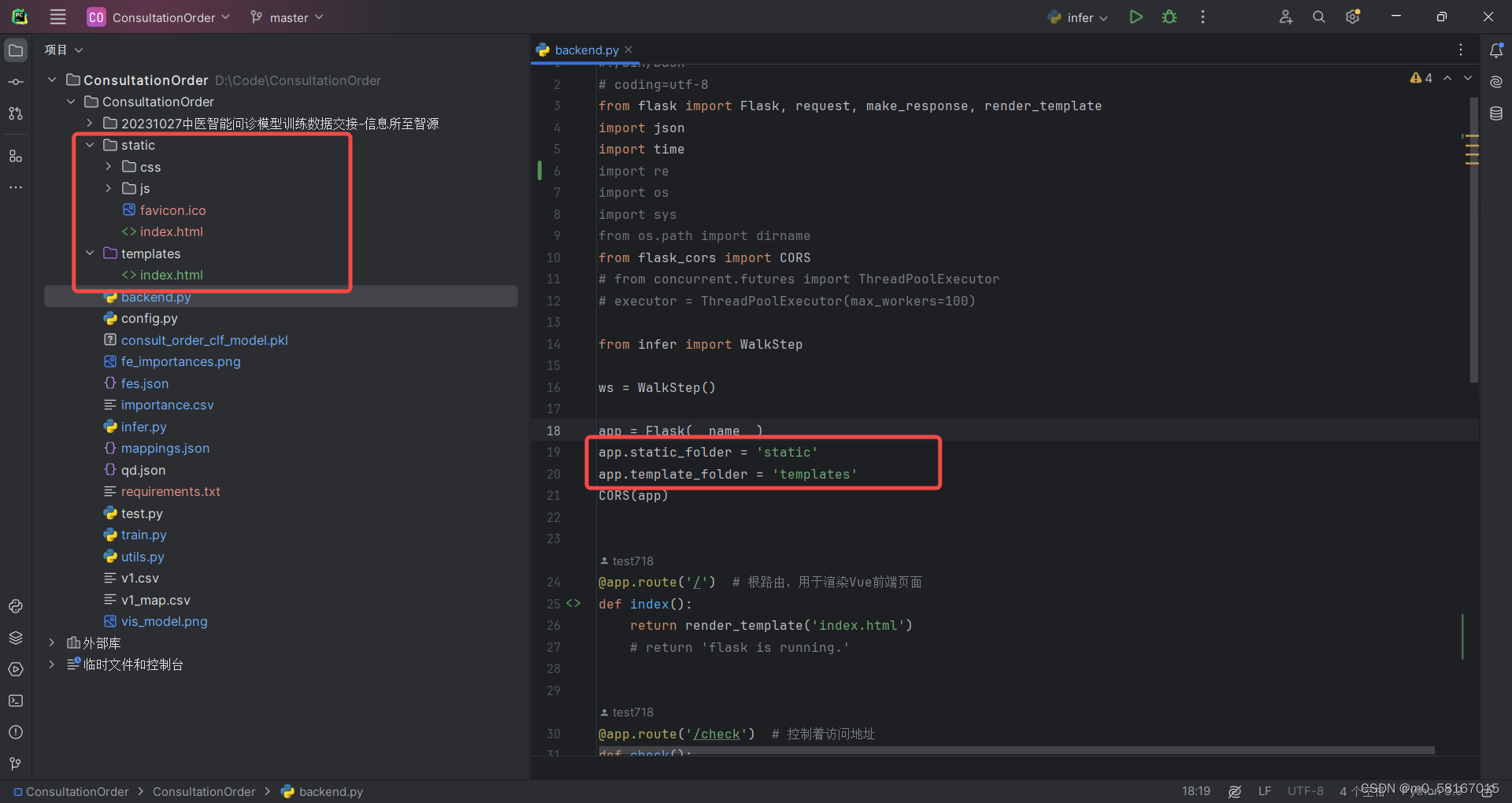Click the 18:19 cursor position indicator
Image resolution: width=1512 pixels, height=803 pixels.
click(1196, 791)
